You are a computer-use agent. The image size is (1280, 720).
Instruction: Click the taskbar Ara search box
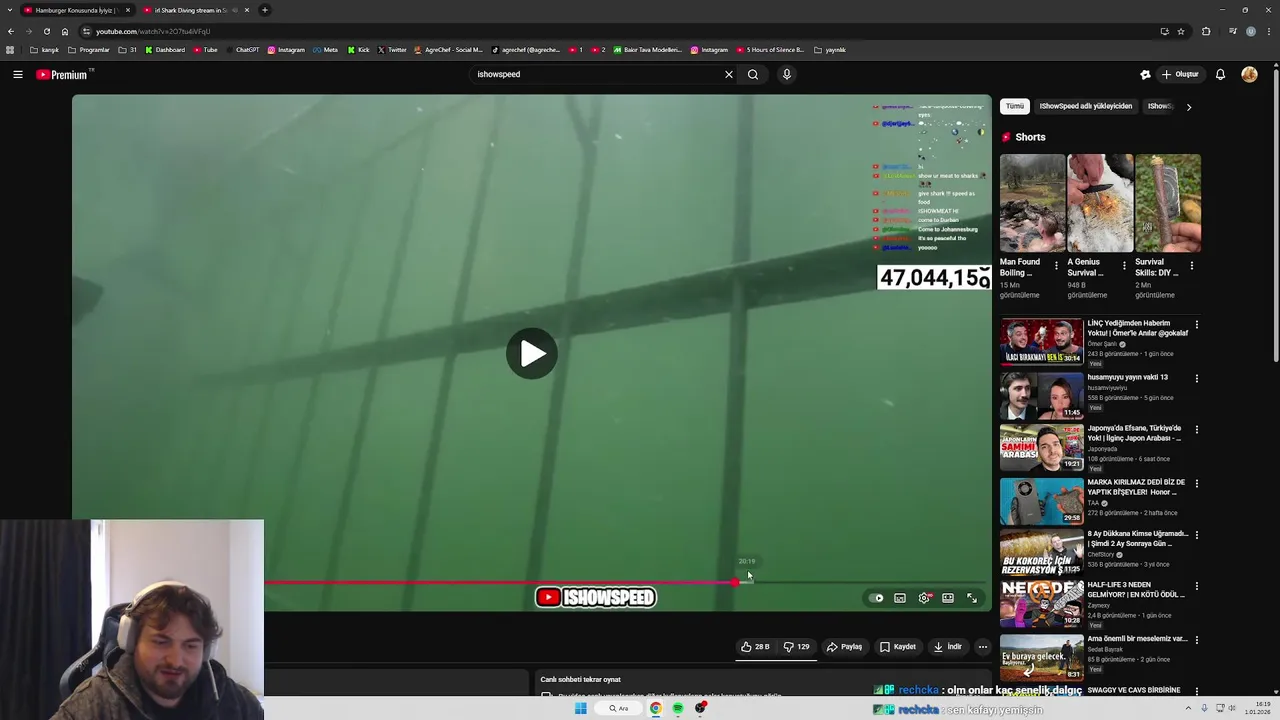click(x=618, y=709)
